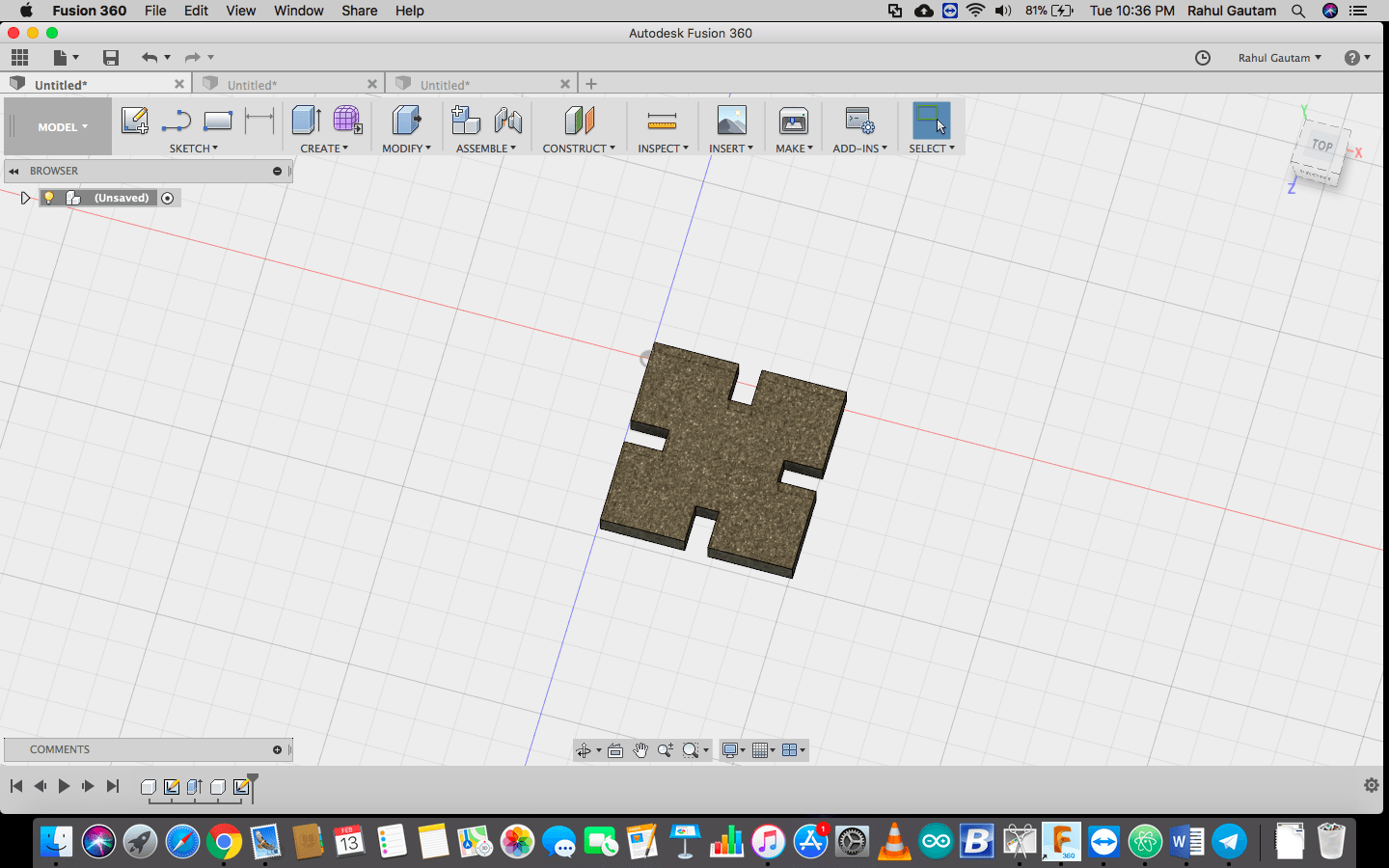Open Grid and Snaps dropdown

(x=764, y=750)
